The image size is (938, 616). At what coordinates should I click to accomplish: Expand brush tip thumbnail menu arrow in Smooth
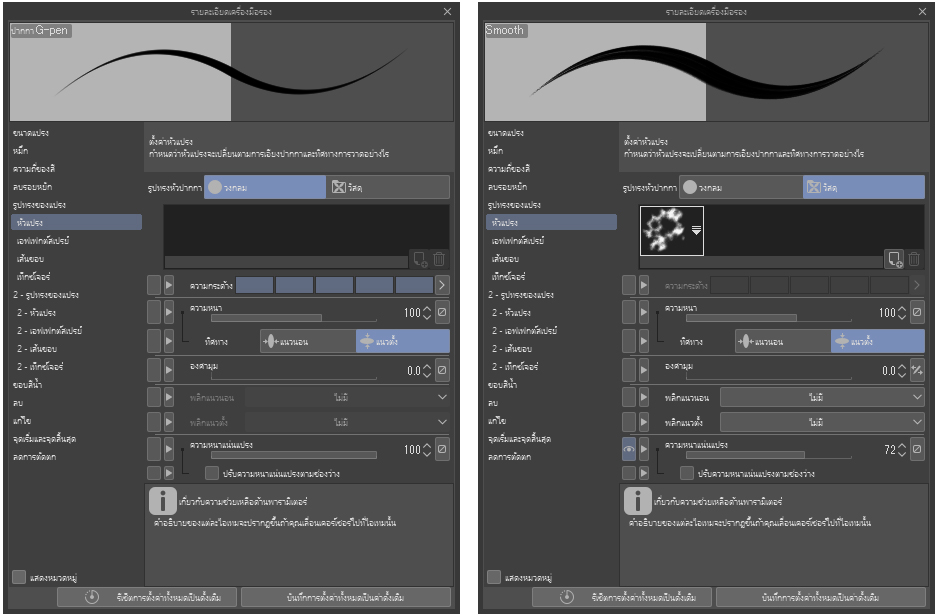(x=697, y=230)
